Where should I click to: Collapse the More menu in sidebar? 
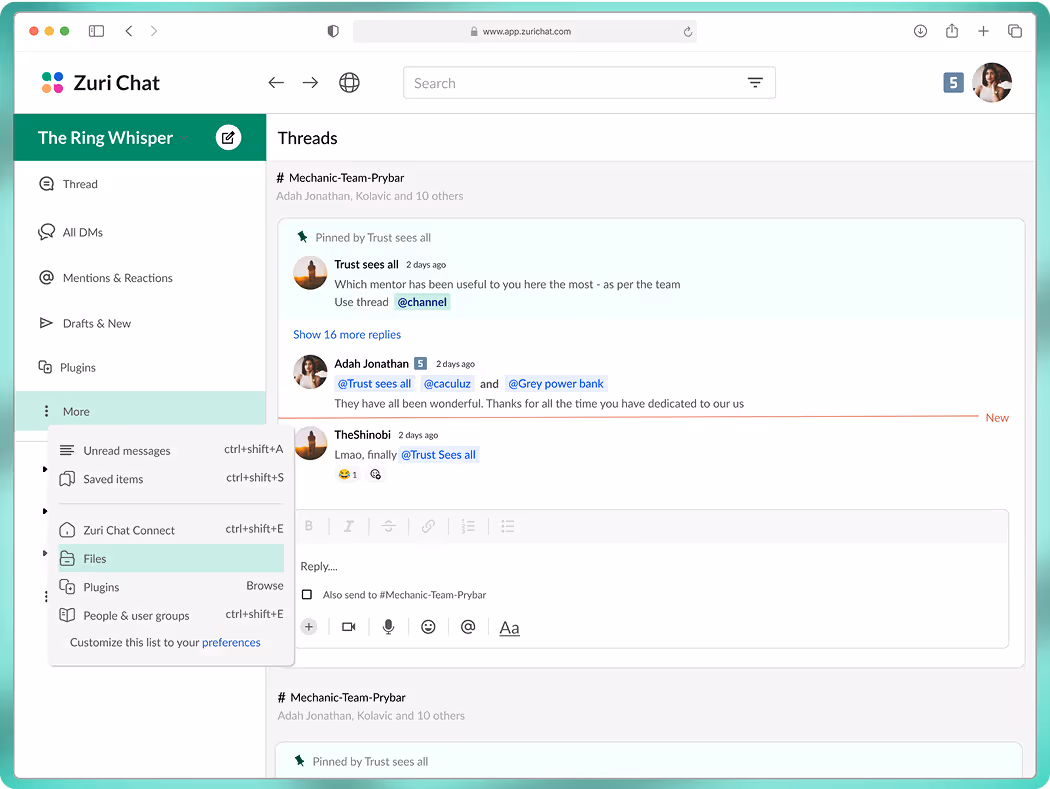click(x=139, y=411)
